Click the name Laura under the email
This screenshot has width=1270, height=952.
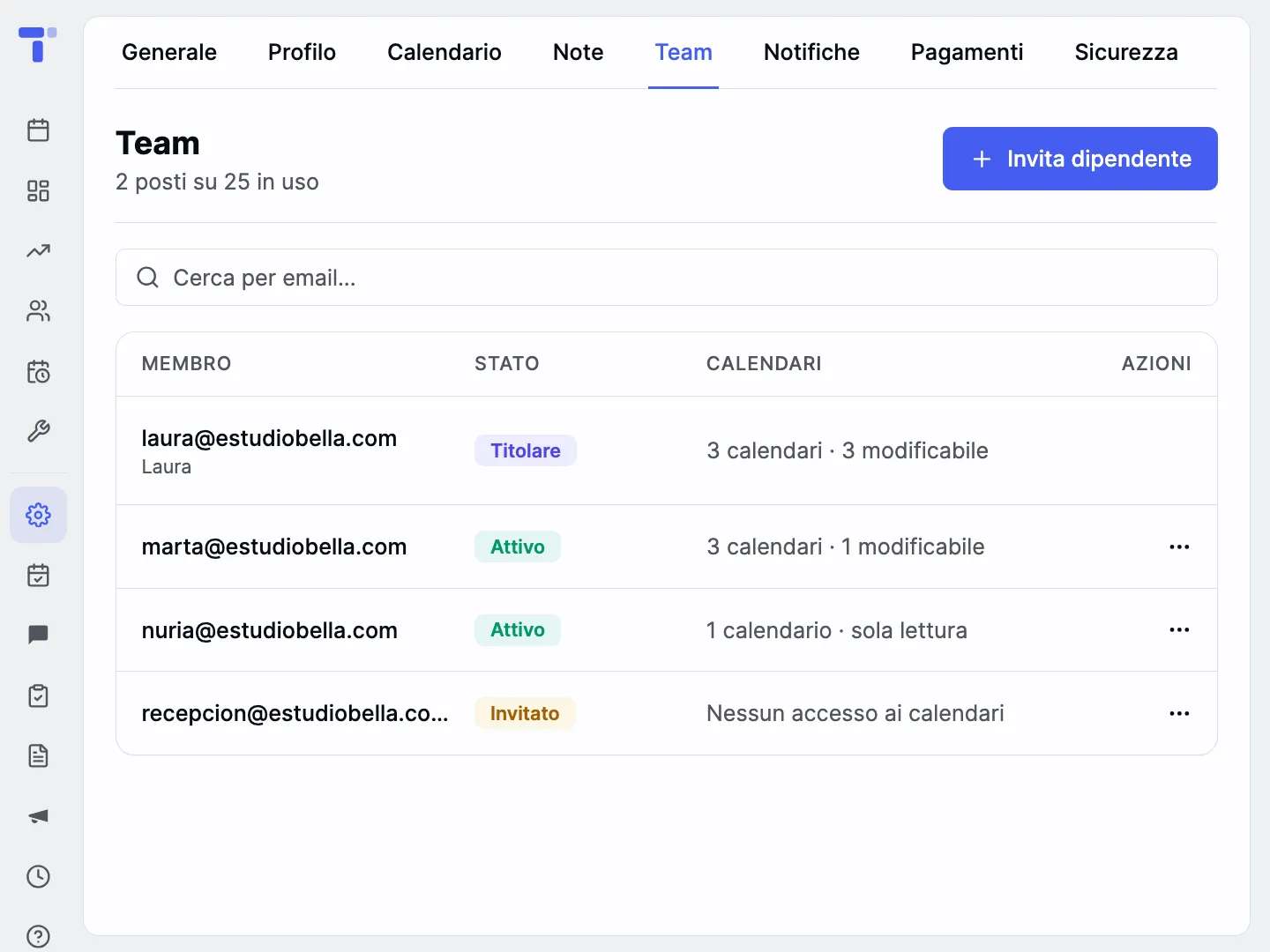(167, 466)
